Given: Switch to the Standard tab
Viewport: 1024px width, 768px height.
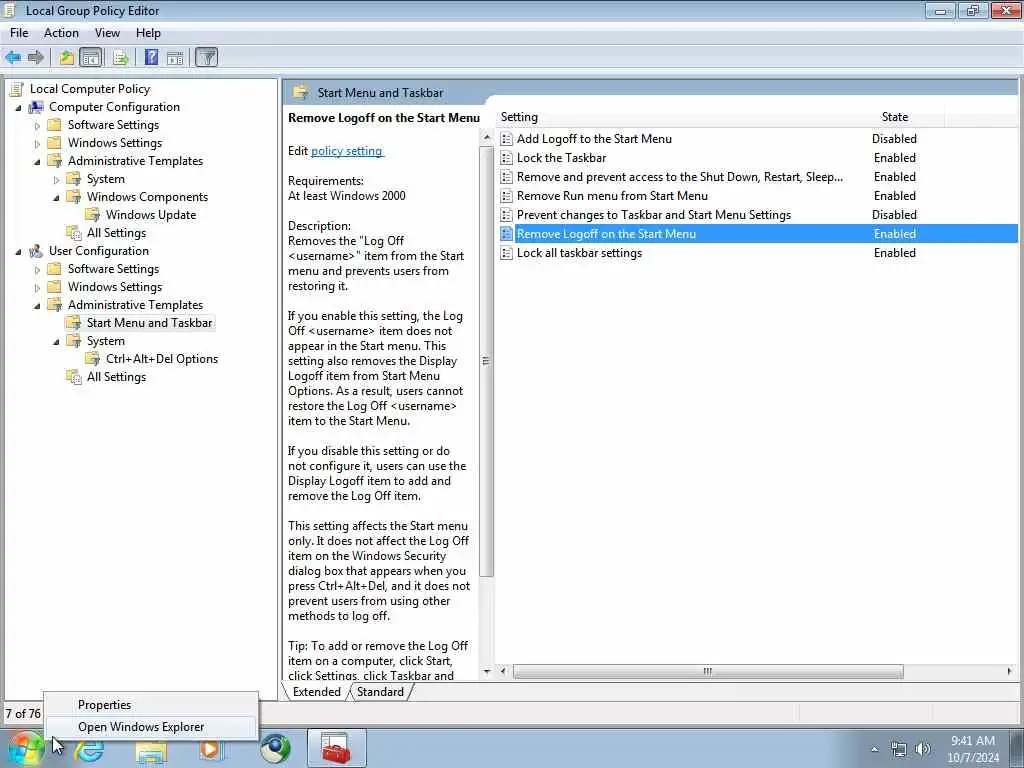Looking at the screenshot, I should [x=380, y=692].
